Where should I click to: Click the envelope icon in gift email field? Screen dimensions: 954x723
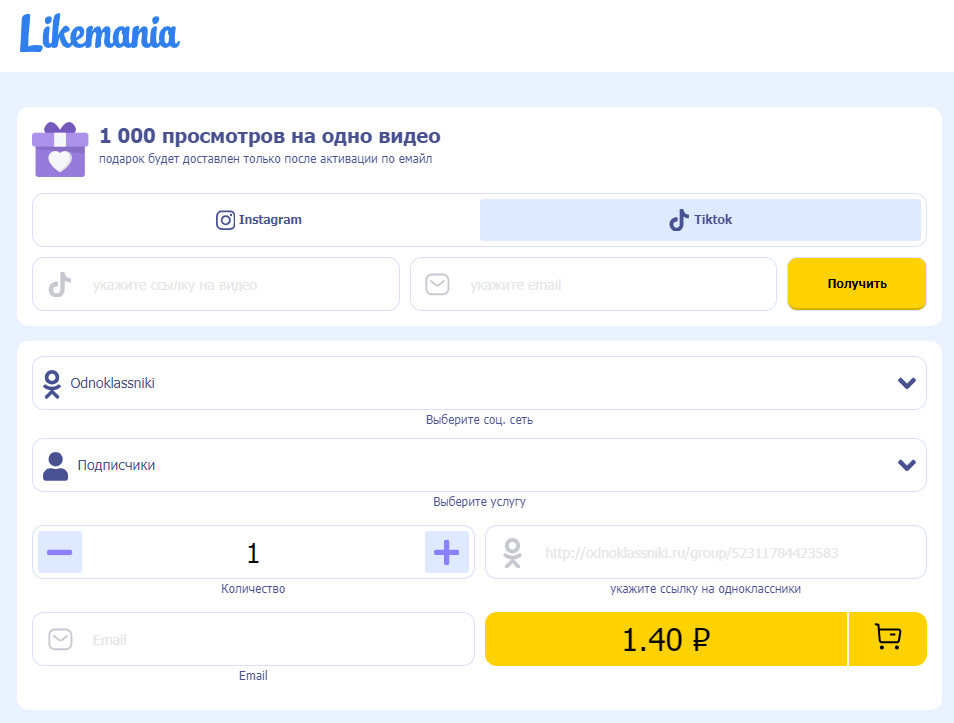437,284
